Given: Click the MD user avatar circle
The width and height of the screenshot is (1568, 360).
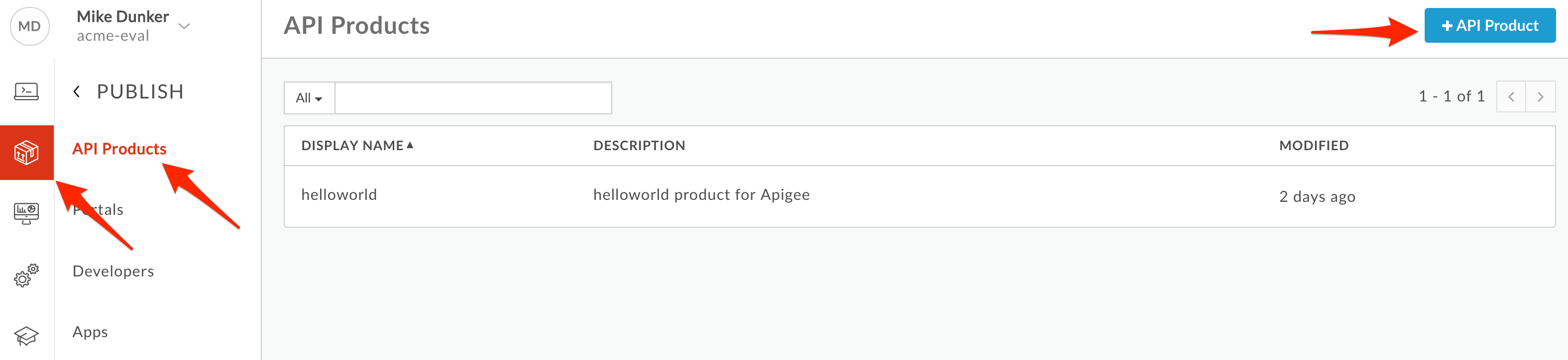Looking at the screenshot, I should pyautogui.click(x=29, y=26).
